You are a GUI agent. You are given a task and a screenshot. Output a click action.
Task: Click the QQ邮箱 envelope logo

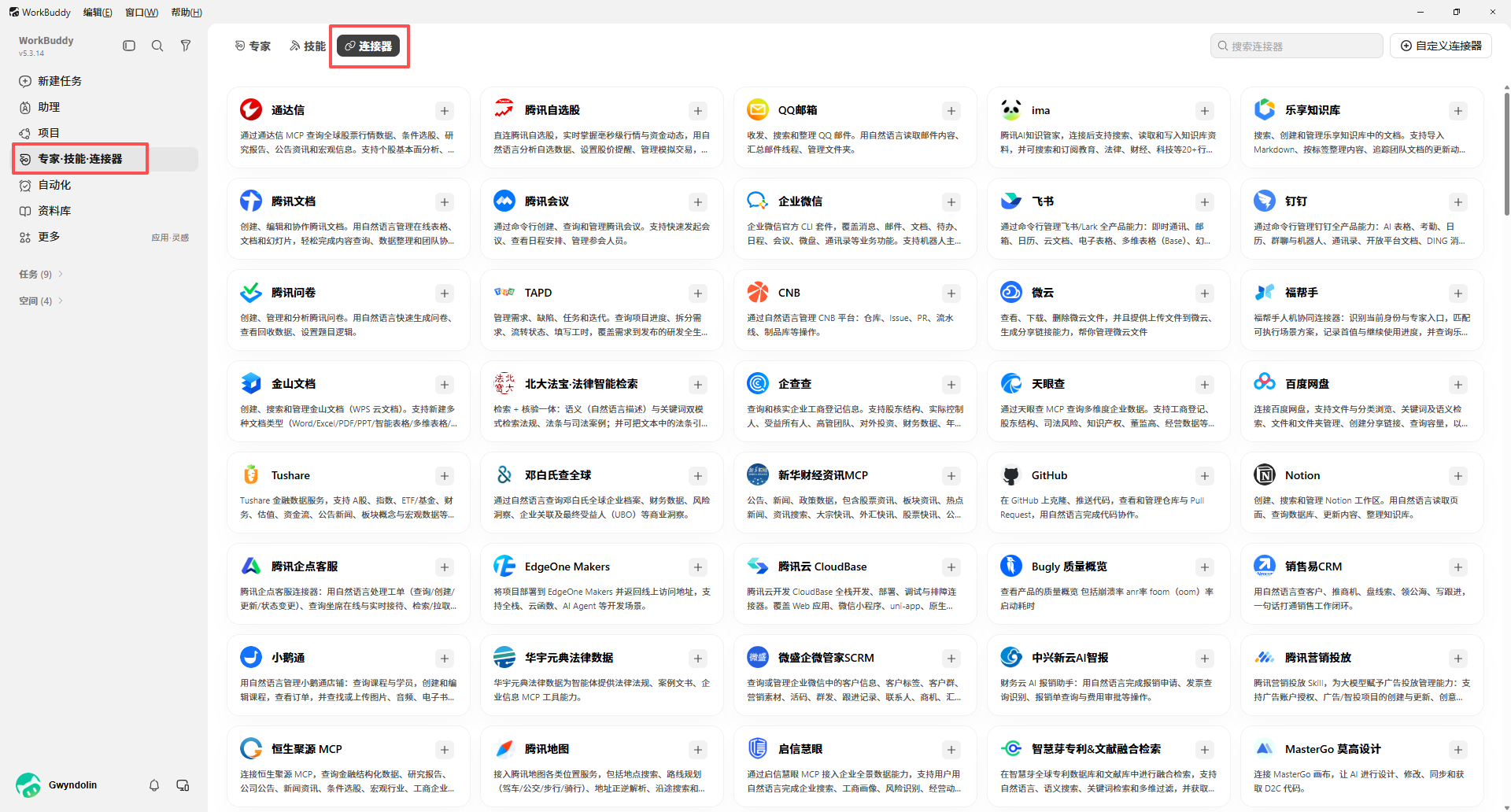pos(758,109)
